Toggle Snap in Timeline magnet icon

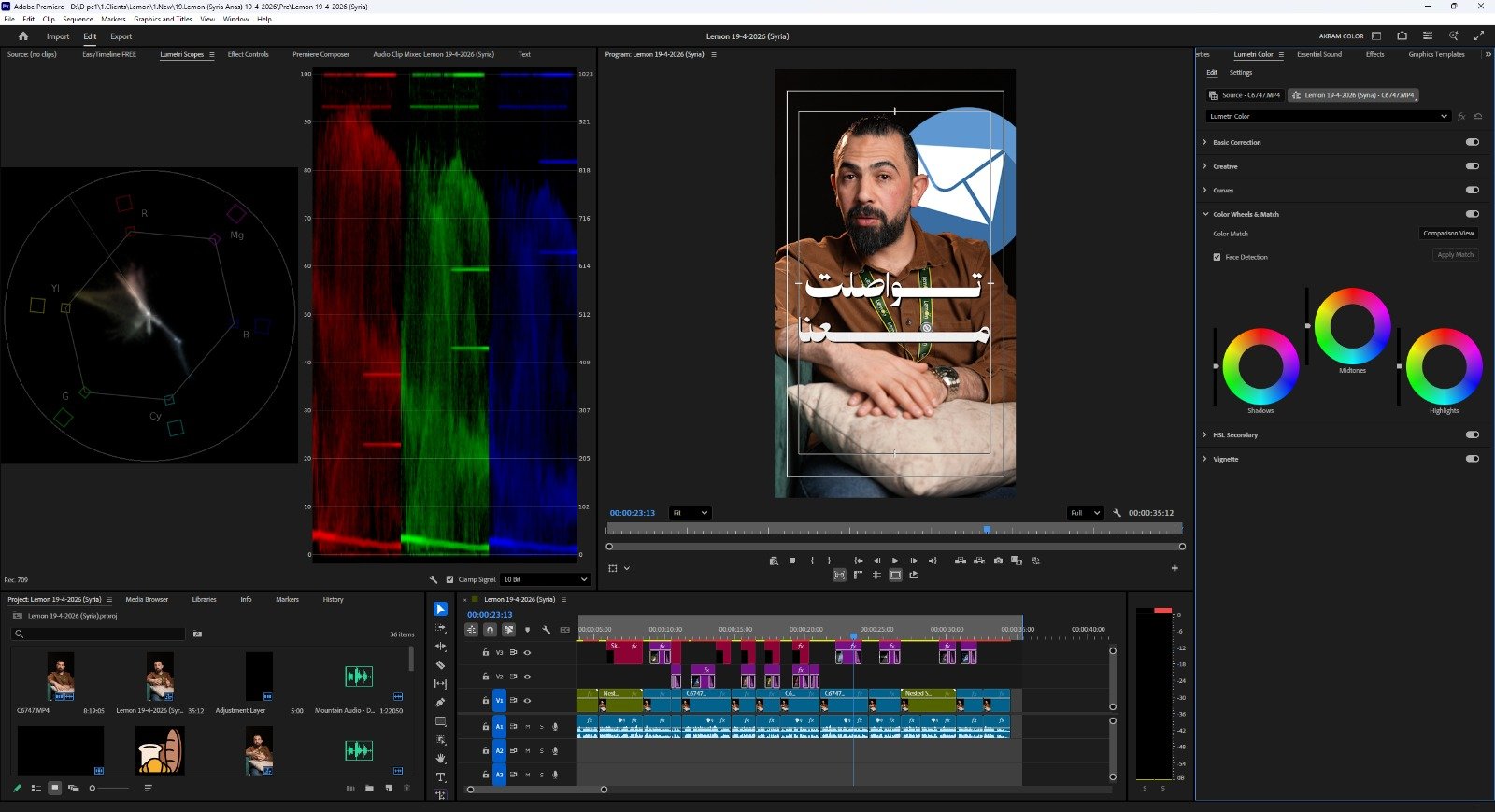(490, 630)
